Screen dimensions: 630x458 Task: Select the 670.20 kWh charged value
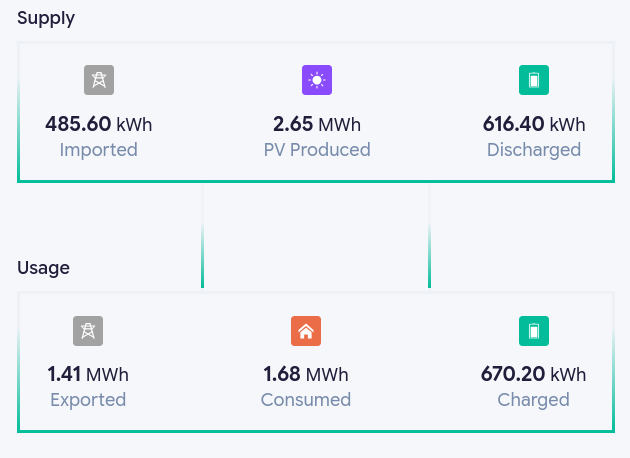coord(534,374)
